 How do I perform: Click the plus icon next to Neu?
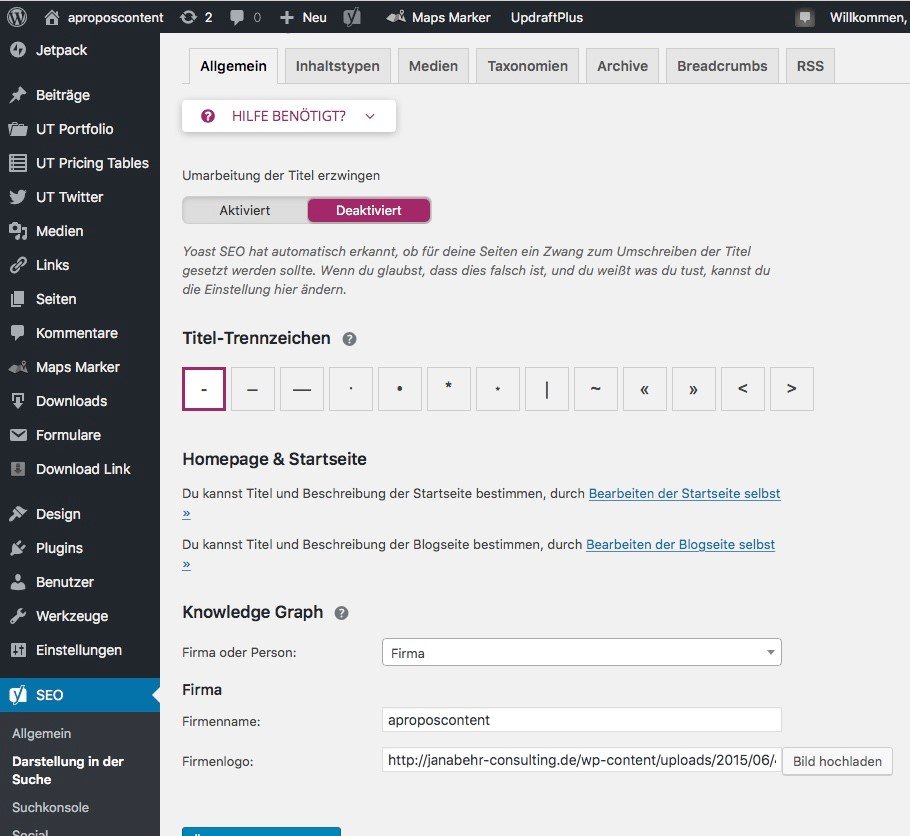point(287,17)
